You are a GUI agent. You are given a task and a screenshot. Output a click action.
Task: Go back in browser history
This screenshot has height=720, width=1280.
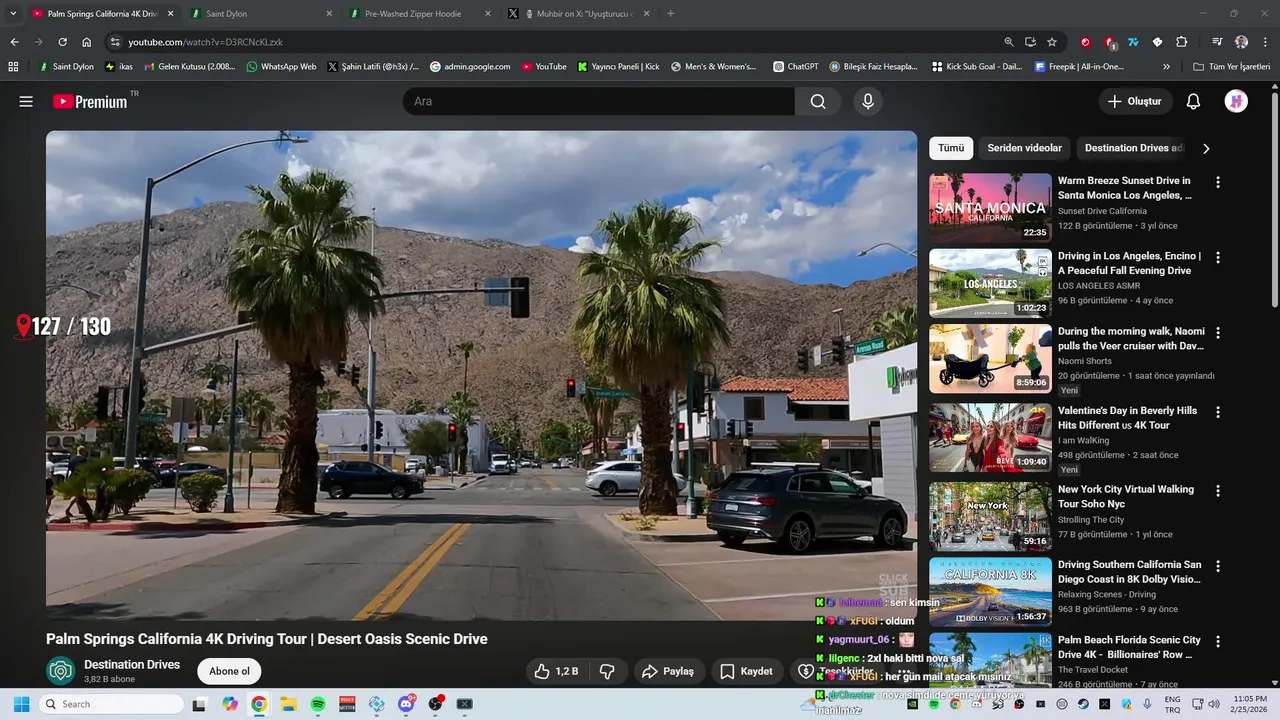[x=14, y=42]
